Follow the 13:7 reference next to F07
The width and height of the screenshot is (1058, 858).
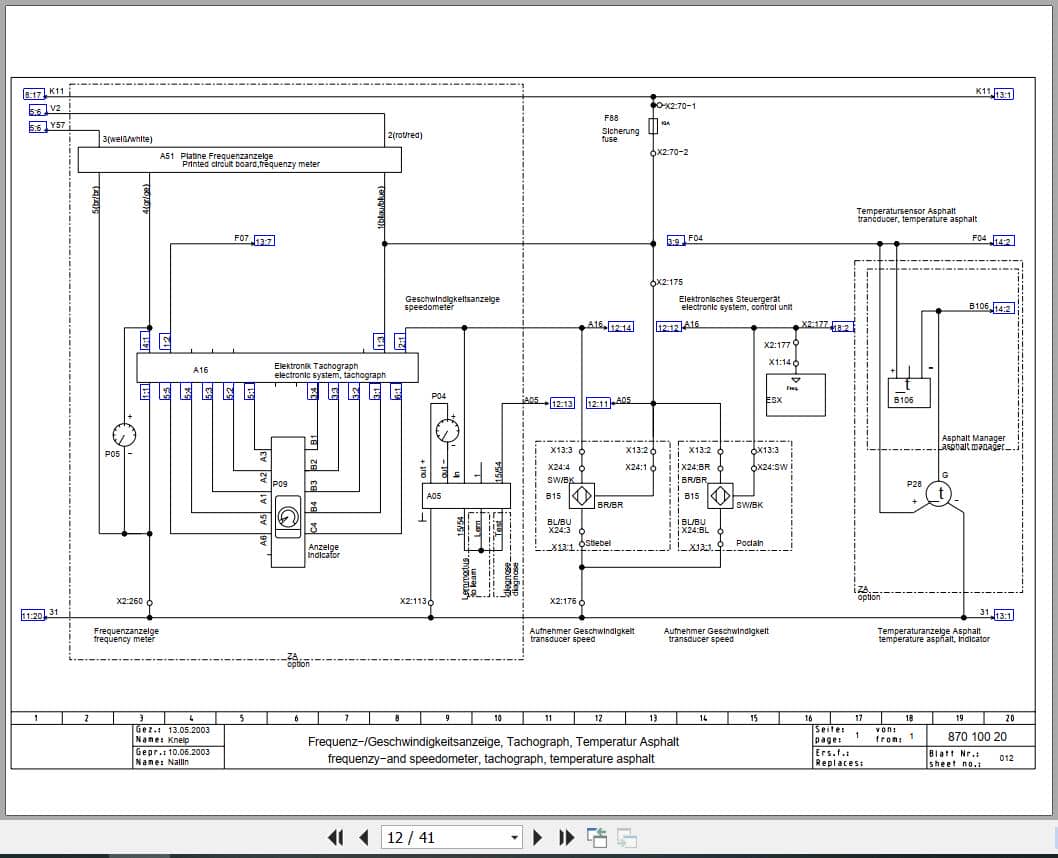[264, 241]
